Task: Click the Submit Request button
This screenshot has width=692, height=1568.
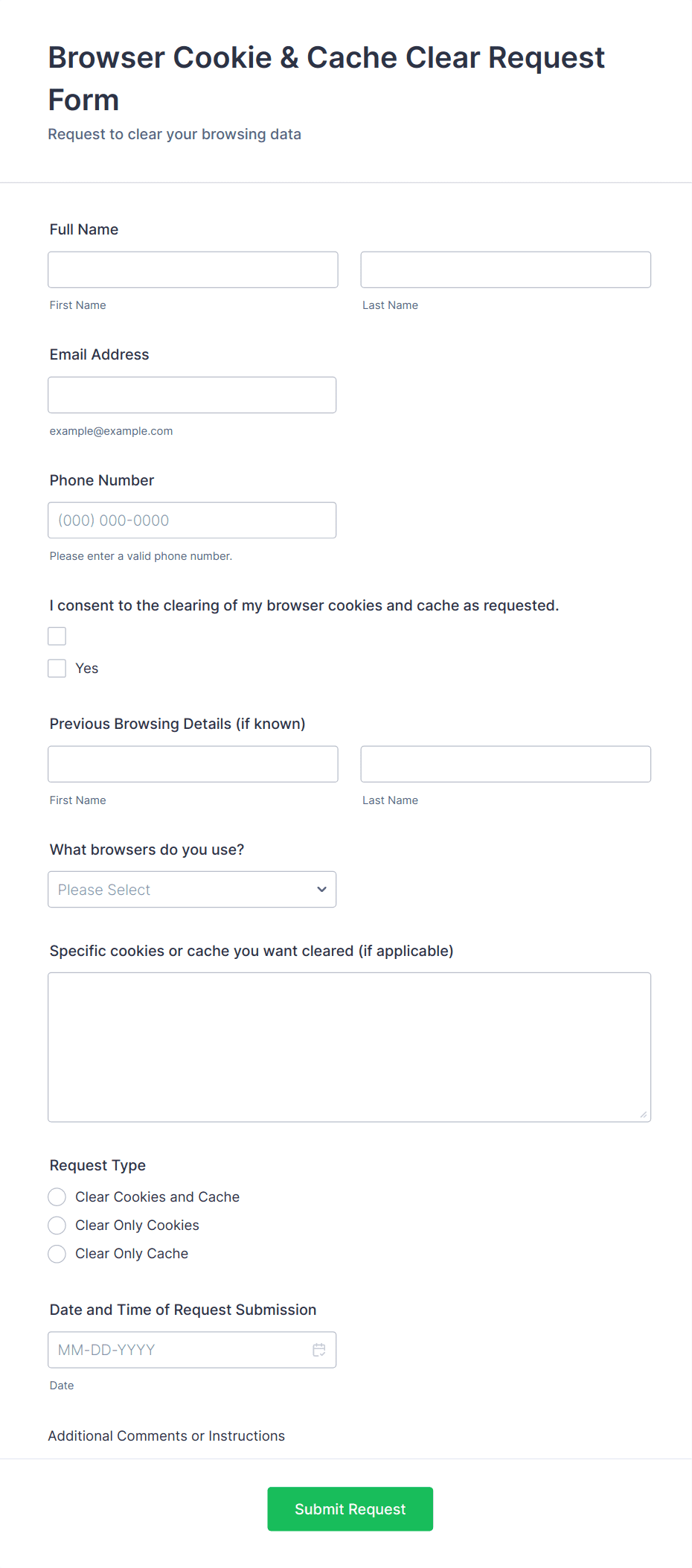Action: click(x=350, y=1509)
